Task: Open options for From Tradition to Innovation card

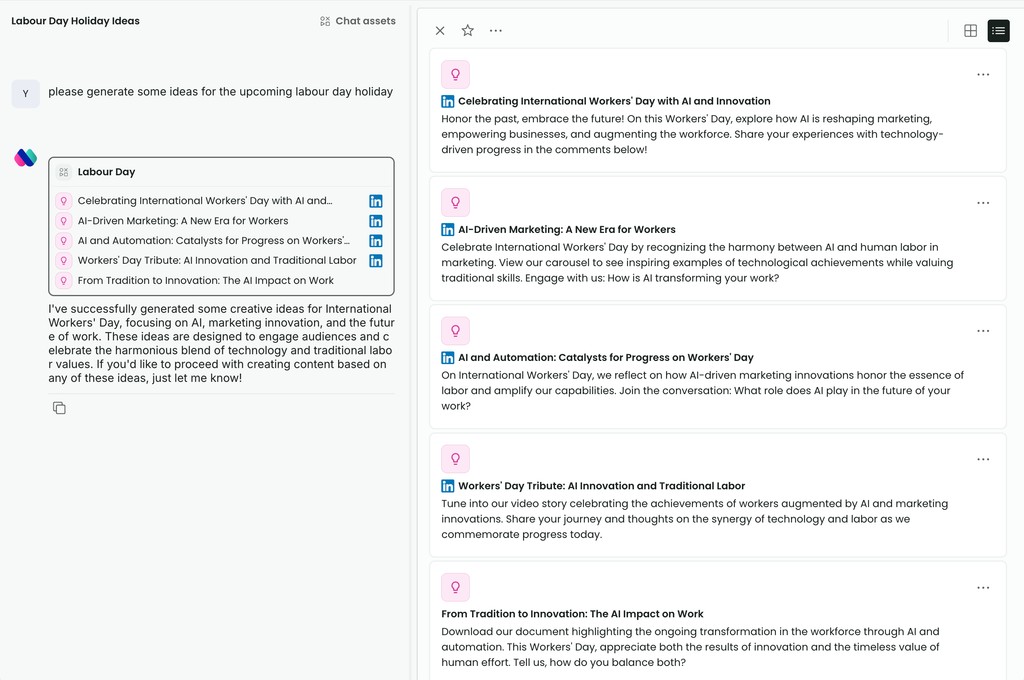Action: click(x=983, y=588)
